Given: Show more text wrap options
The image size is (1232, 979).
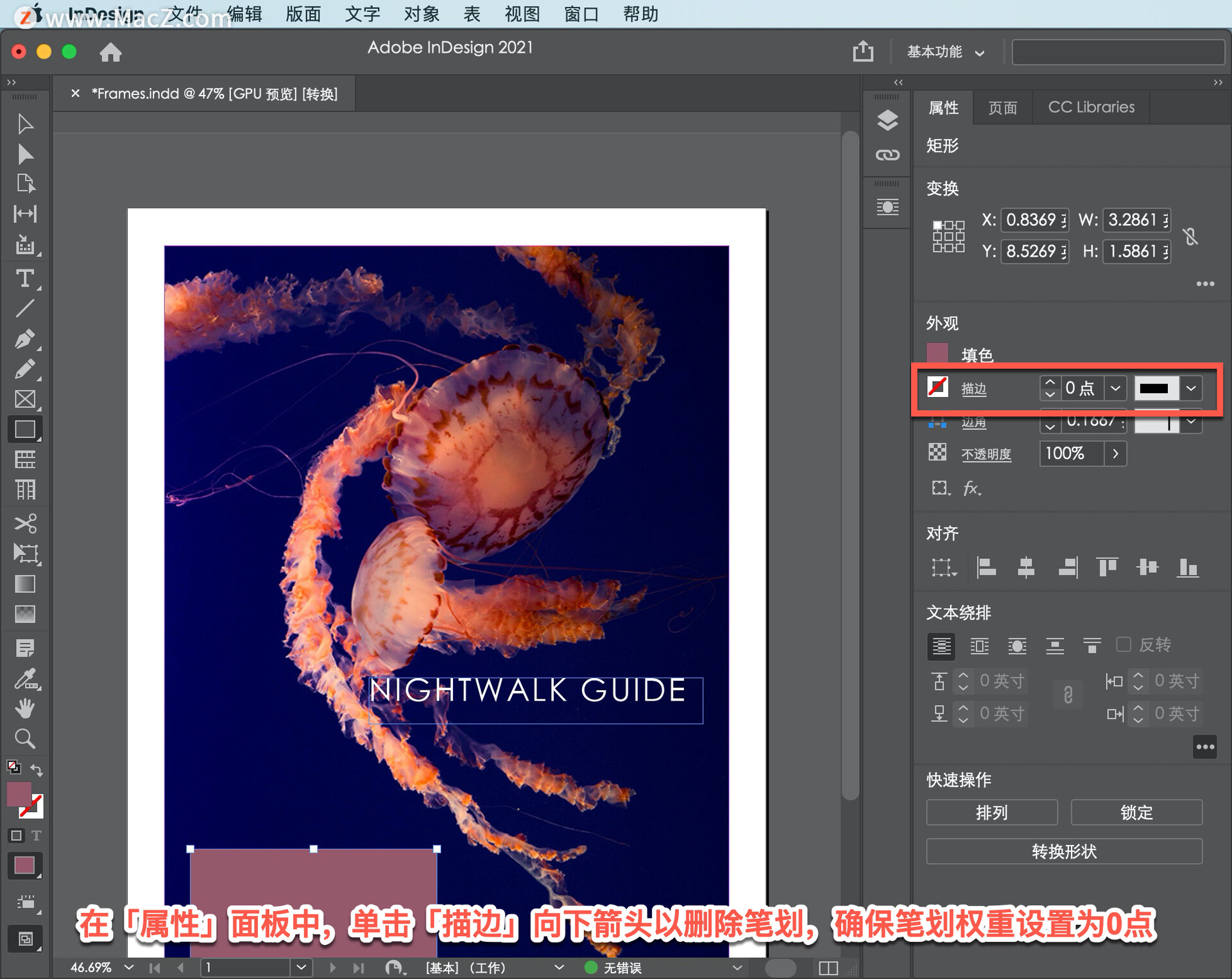Looking at the screenshot, I should click(1205, 747).
